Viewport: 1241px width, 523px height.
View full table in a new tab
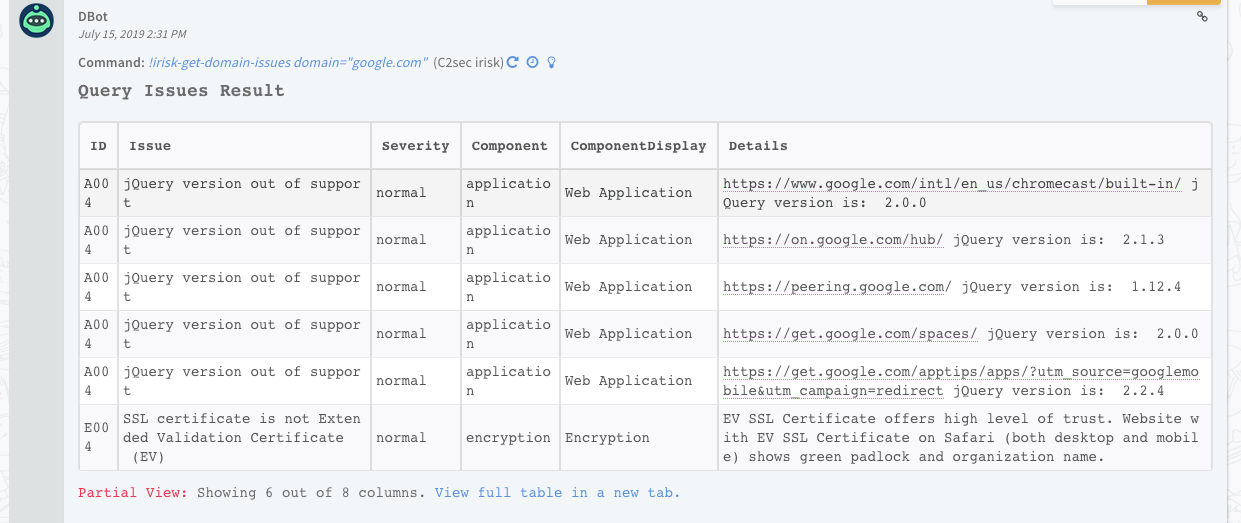557,493
